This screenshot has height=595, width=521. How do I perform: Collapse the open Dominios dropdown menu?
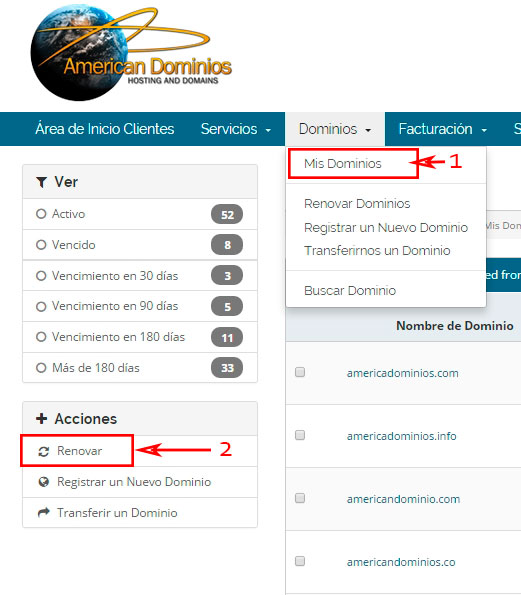point(335,129)
